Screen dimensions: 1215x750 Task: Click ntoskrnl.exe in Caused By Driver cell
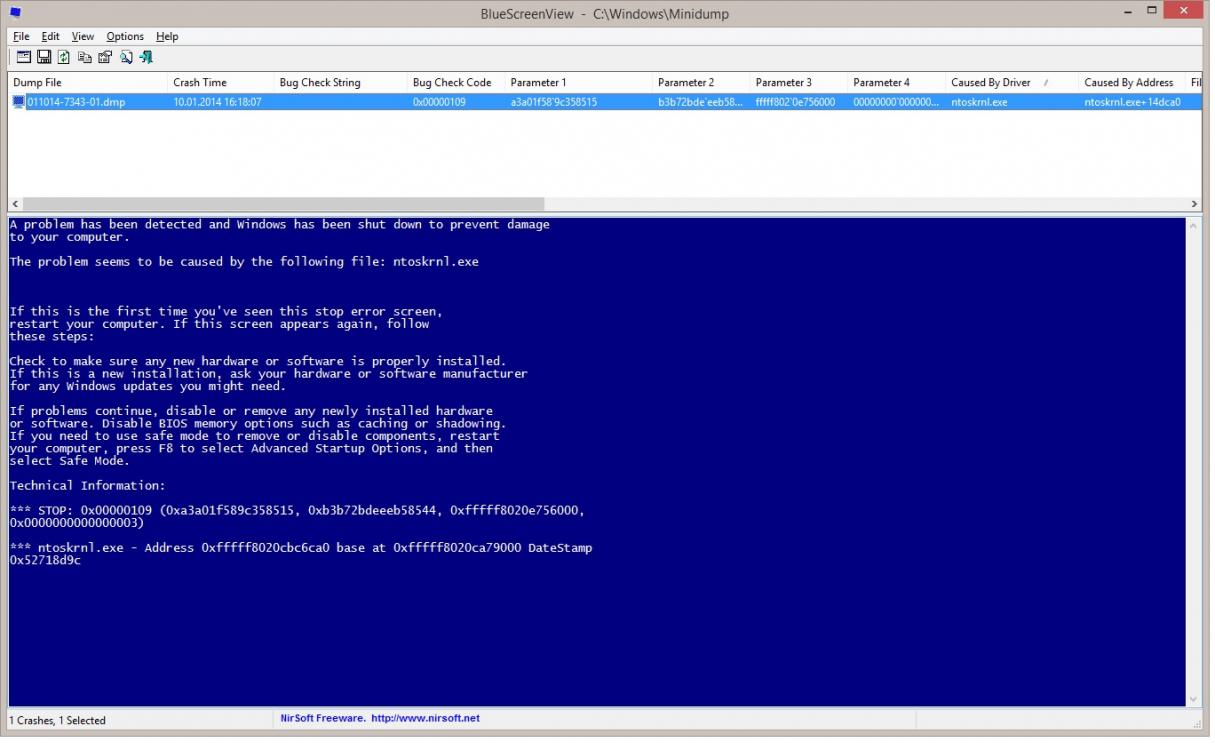tap(979, 102)
